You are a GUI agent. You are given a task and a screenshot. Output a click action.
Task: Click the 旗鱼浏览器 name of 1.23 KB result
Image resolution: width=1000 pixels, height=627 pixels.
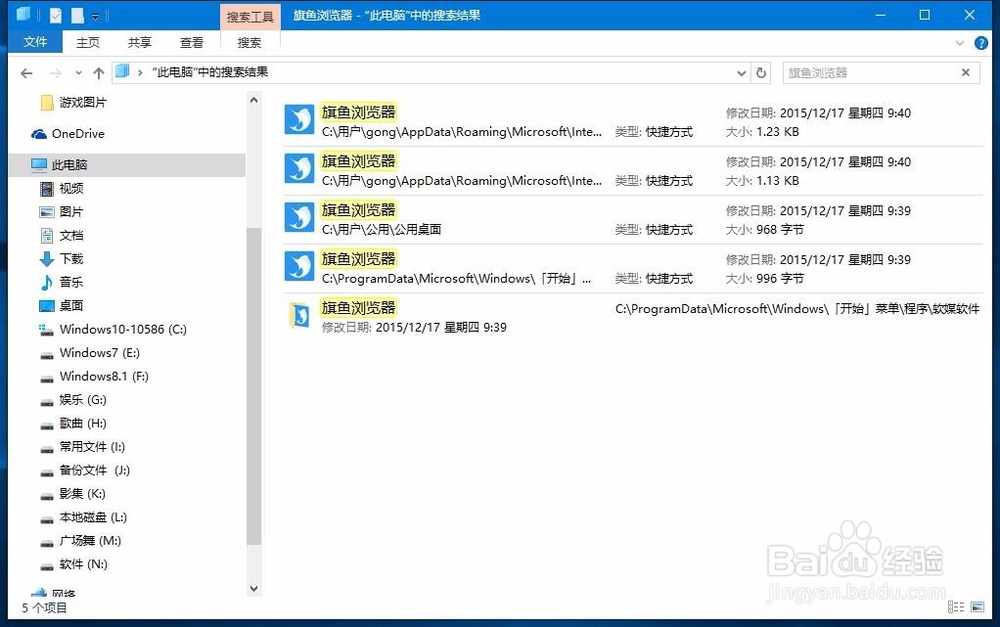(x=358, y=113)
